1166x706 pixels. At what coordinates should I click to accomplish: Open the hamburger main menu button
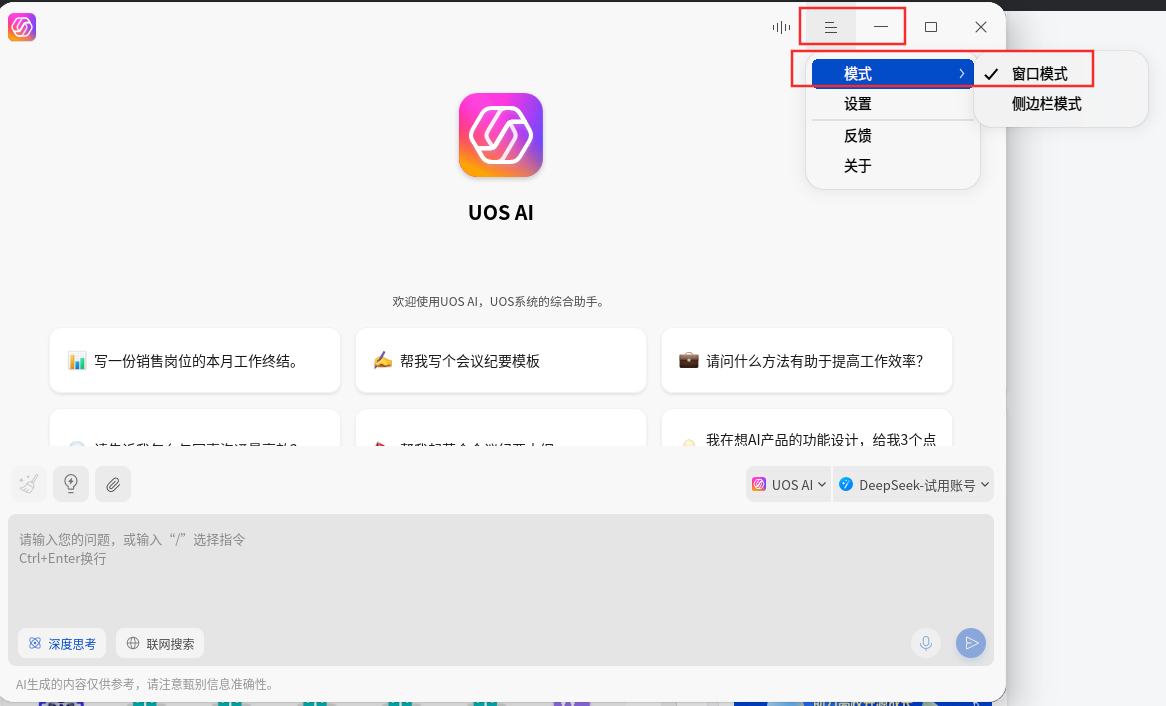pos(831,28)
